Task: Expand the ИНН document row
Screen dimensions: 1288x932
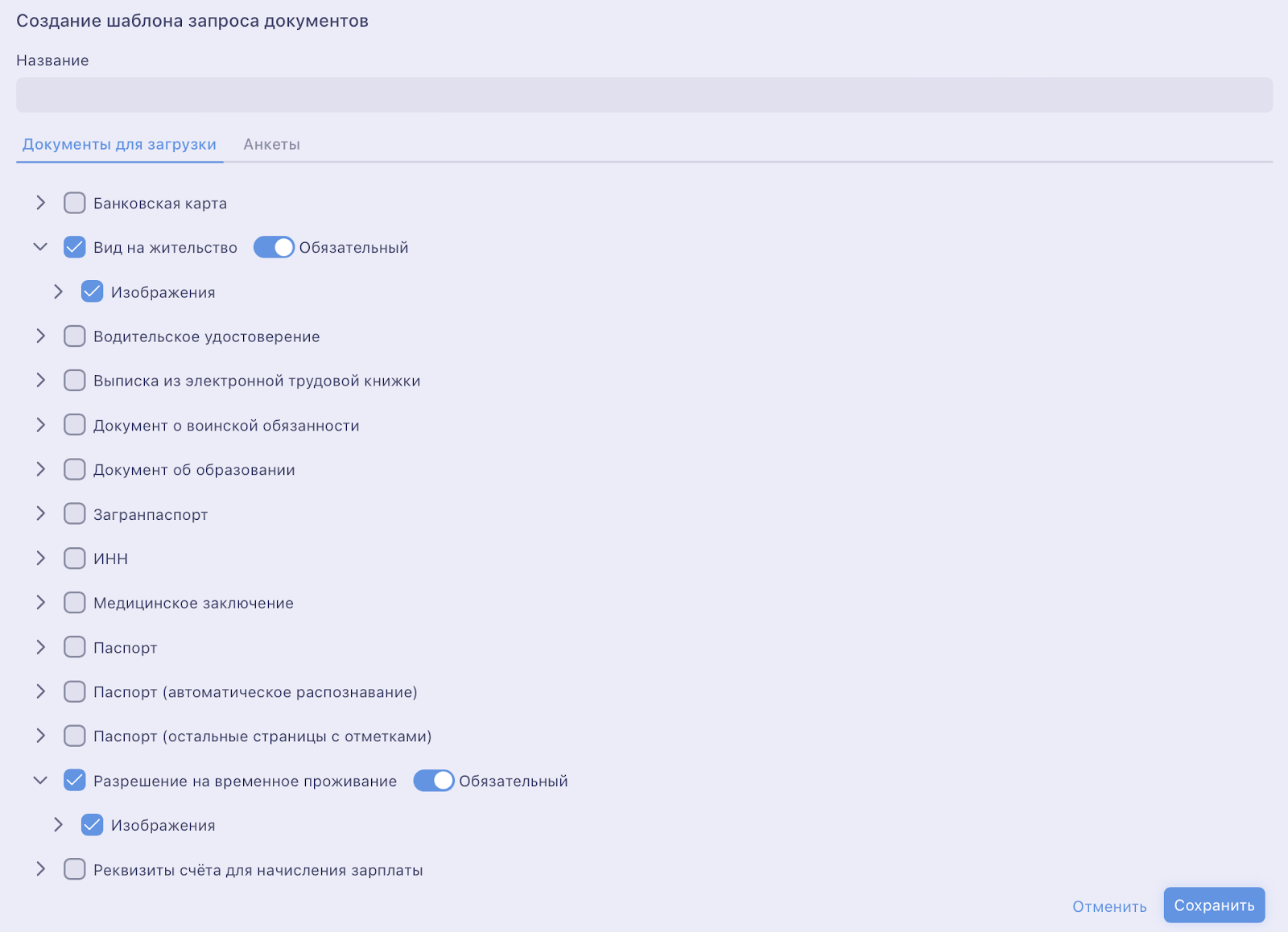Action: (40, 558)
